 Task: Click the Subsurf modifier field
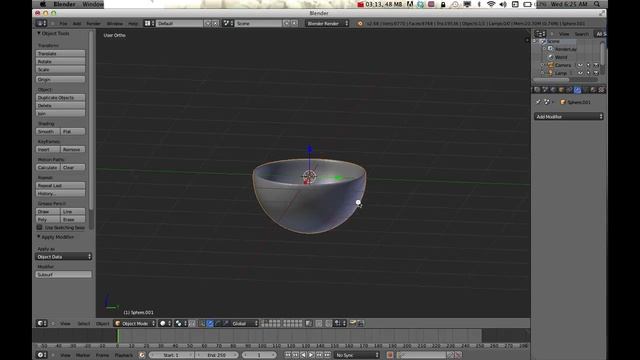(x=63, y=275)
